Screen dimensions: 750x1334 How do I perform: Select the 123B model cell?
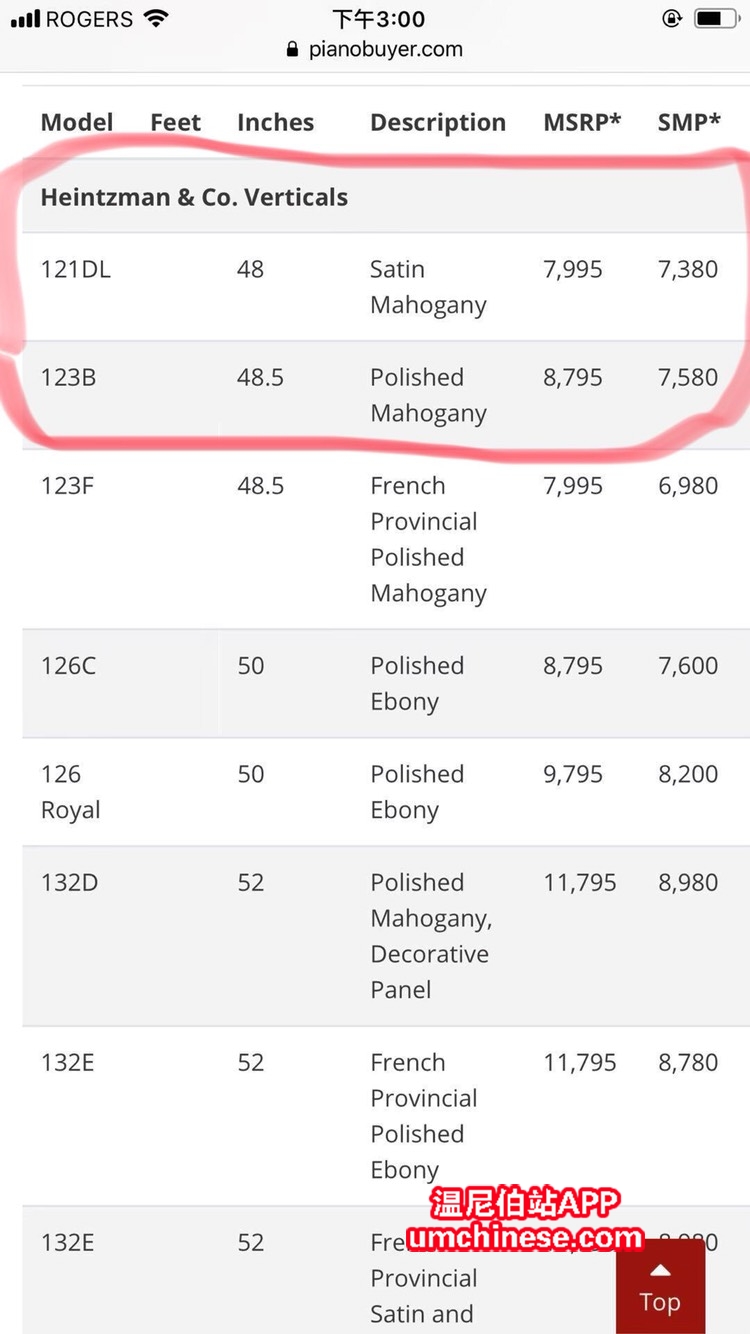(x=68, y=377)
